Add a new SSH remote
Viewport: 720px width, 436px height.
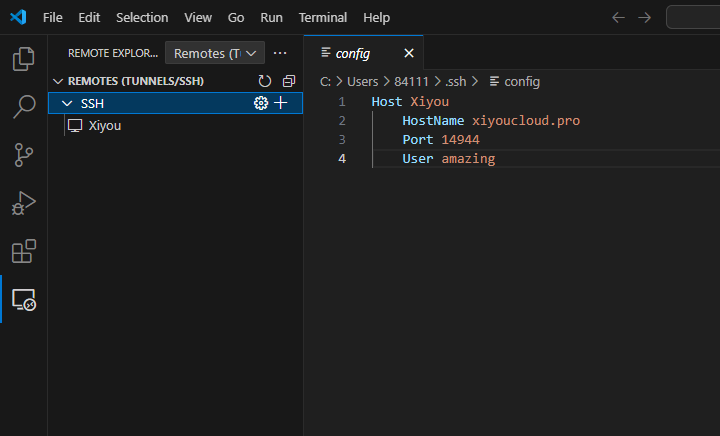pyautogui.click(x=281, y=103)
